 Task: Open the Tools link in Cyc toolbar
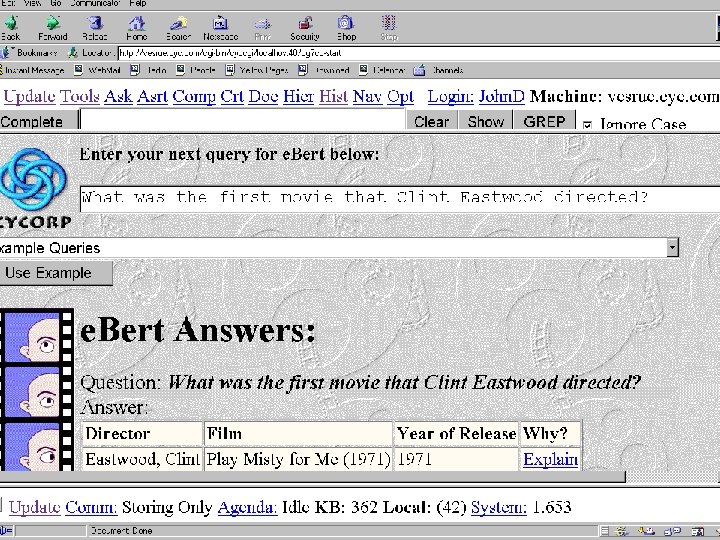(80, 96)
